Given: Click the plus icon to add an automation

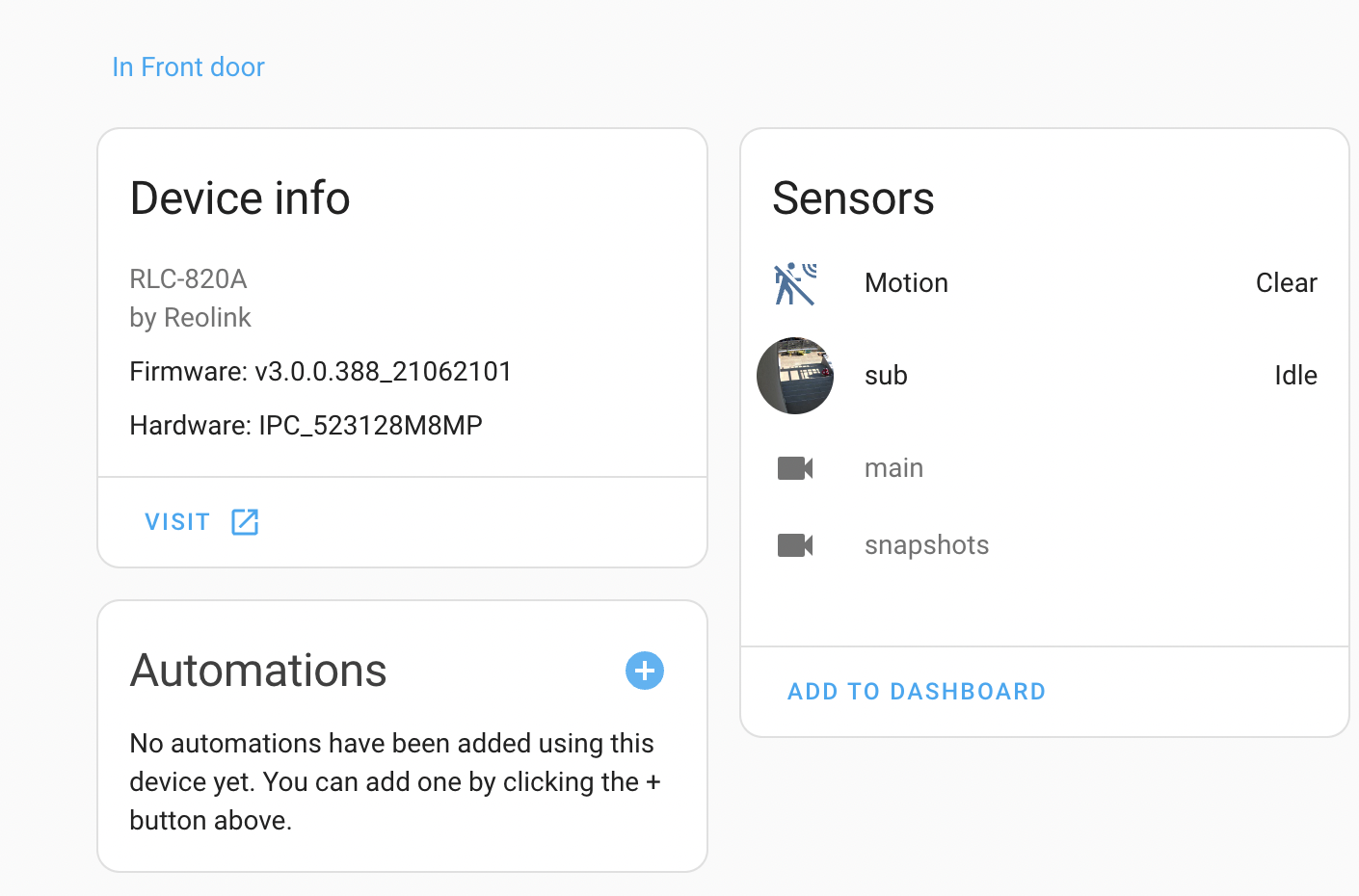Looking at the screenshot, I should click(645, 671).
